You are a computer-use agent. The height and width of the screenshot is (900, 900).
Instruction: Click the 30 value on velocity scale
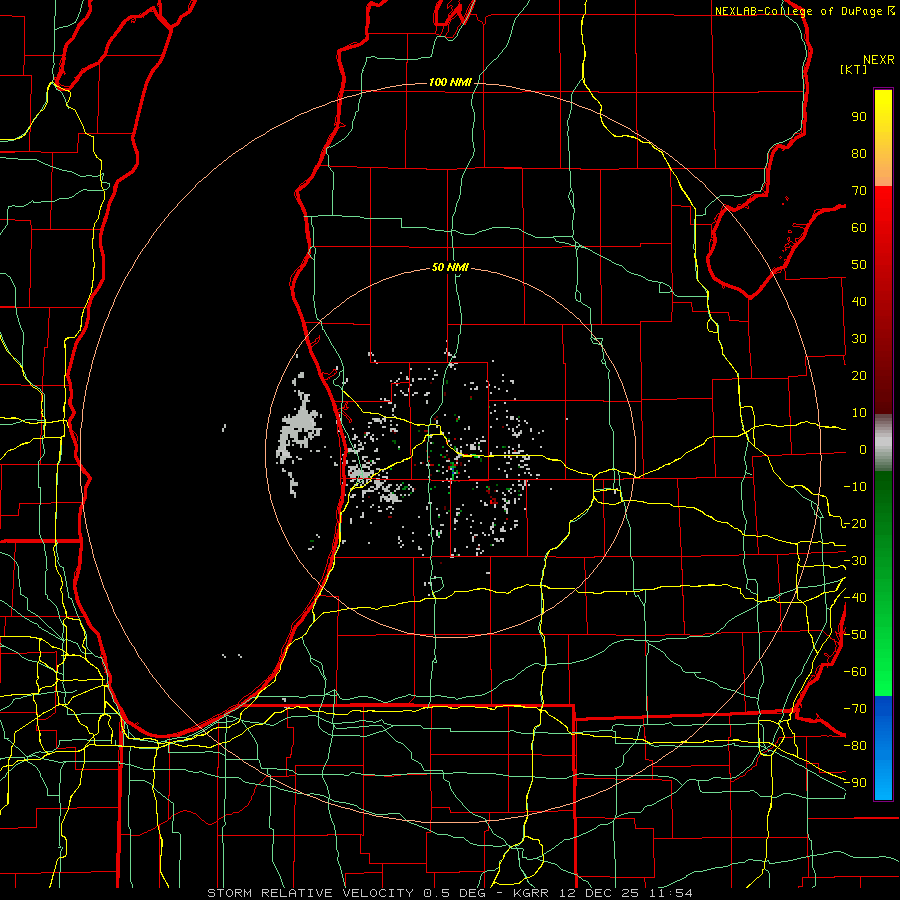pos(859,339)
